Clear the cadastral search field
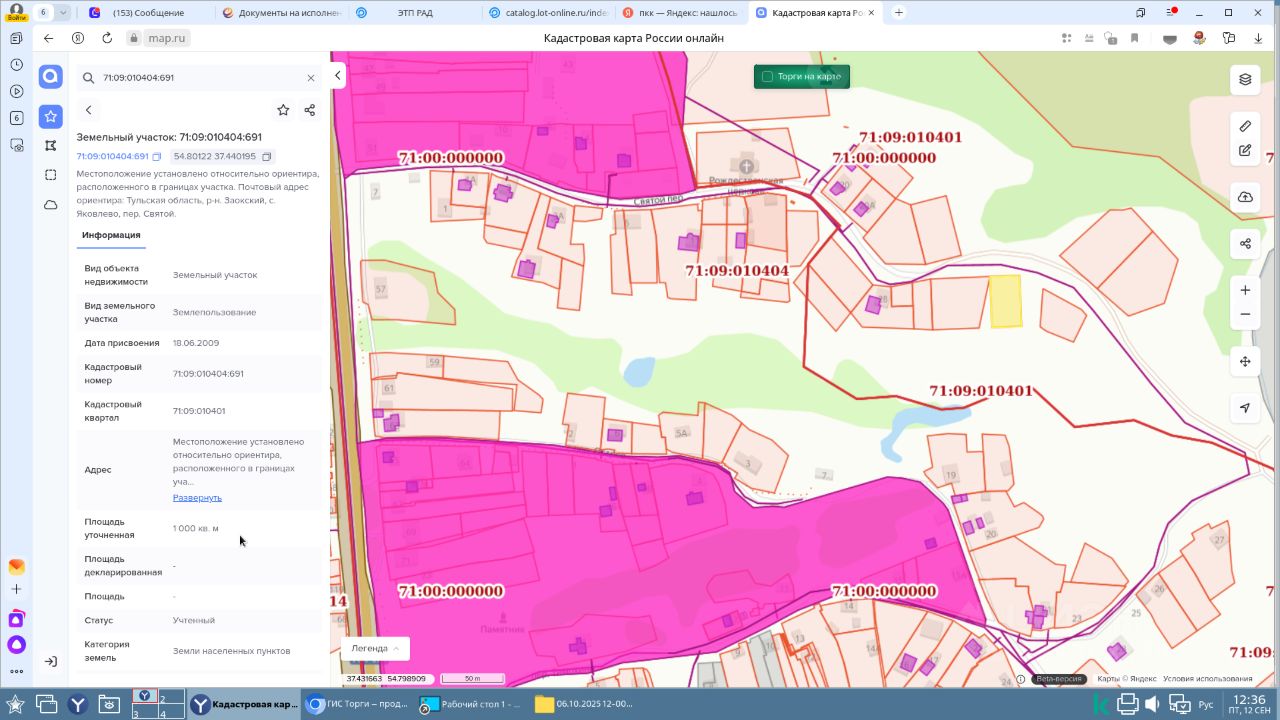 point(311,78)
